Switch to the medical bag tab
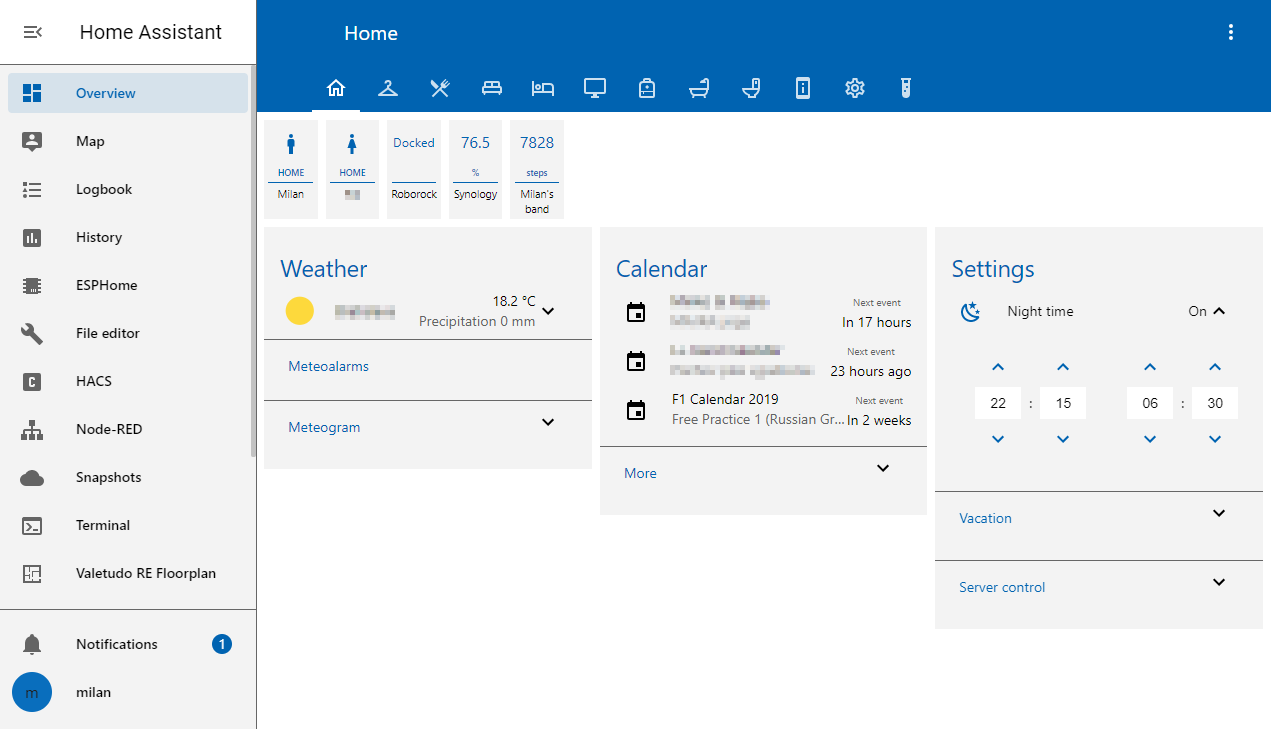This screenshot has width=1271, height=729. pyautogui.click(x=647, y=88)
